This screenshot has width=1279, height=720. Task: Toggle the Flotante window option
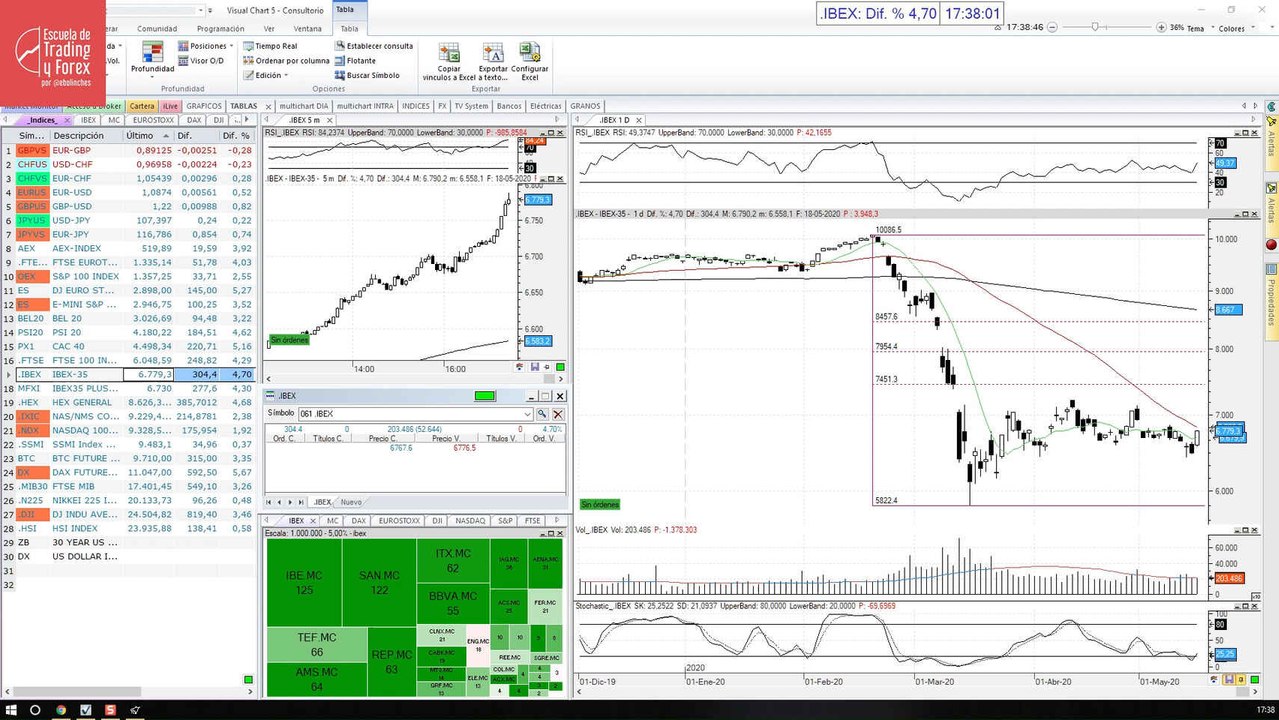point(355,61)
